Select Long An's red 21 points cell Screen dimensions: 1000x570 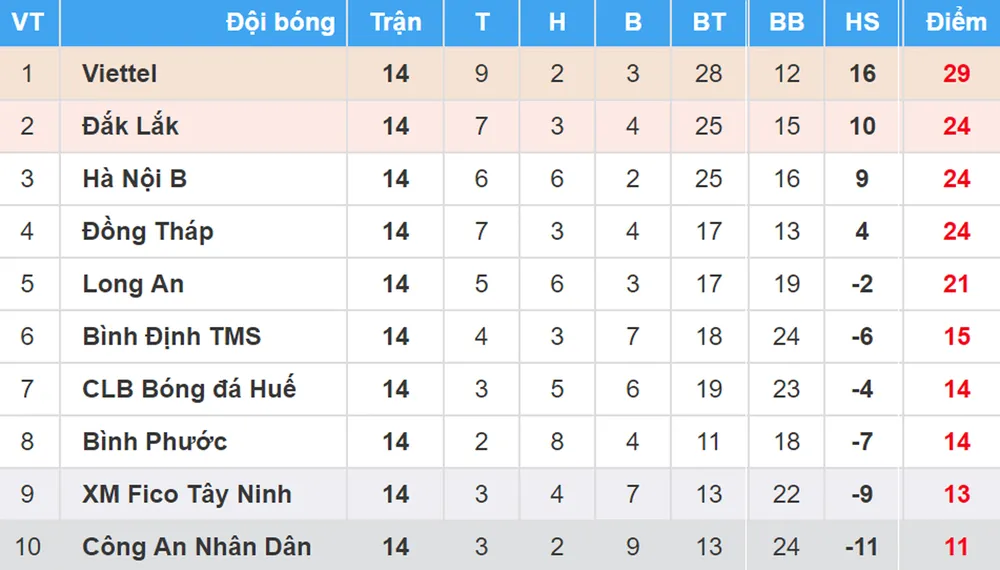tap(957, 284)
